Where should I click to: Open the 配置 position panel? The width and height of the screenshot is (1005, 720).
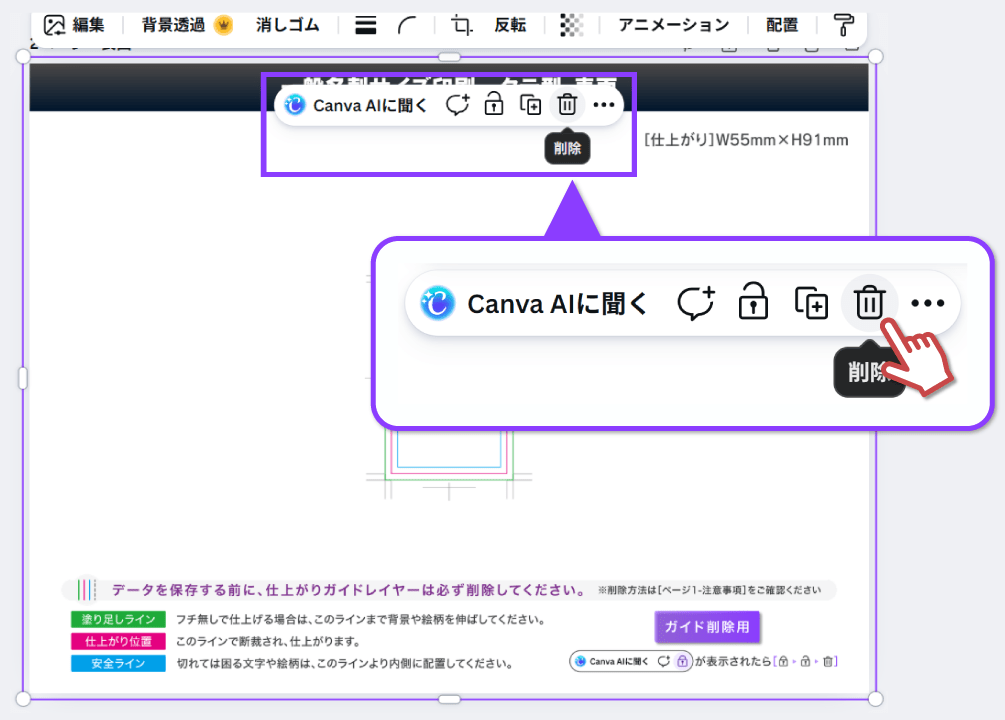(x=782, y=25)
